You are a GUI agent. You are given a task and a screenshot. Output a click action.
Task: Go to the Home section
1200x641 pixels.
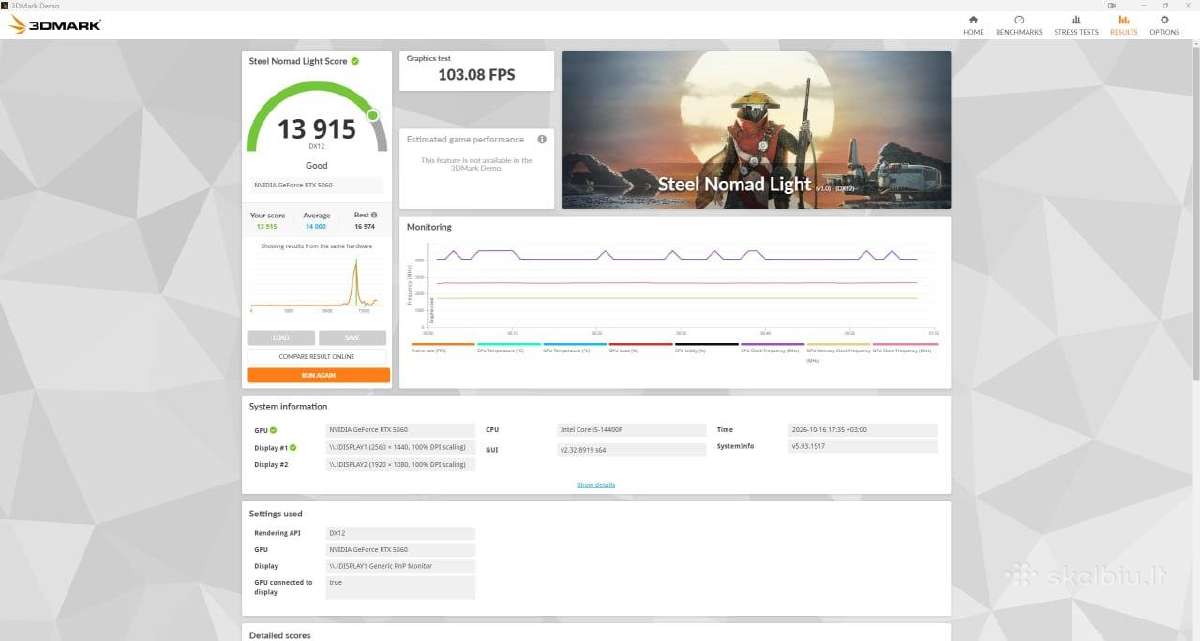(973, 25)
